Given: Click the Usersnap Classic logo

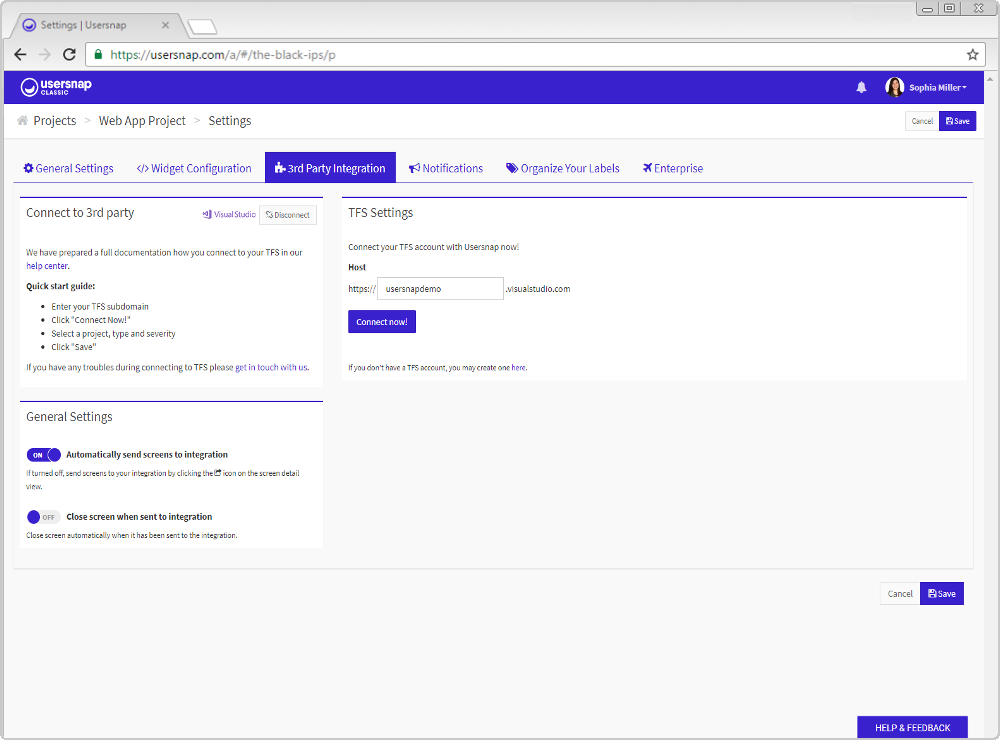Looking at the screenshot, I should pos(56,87).
